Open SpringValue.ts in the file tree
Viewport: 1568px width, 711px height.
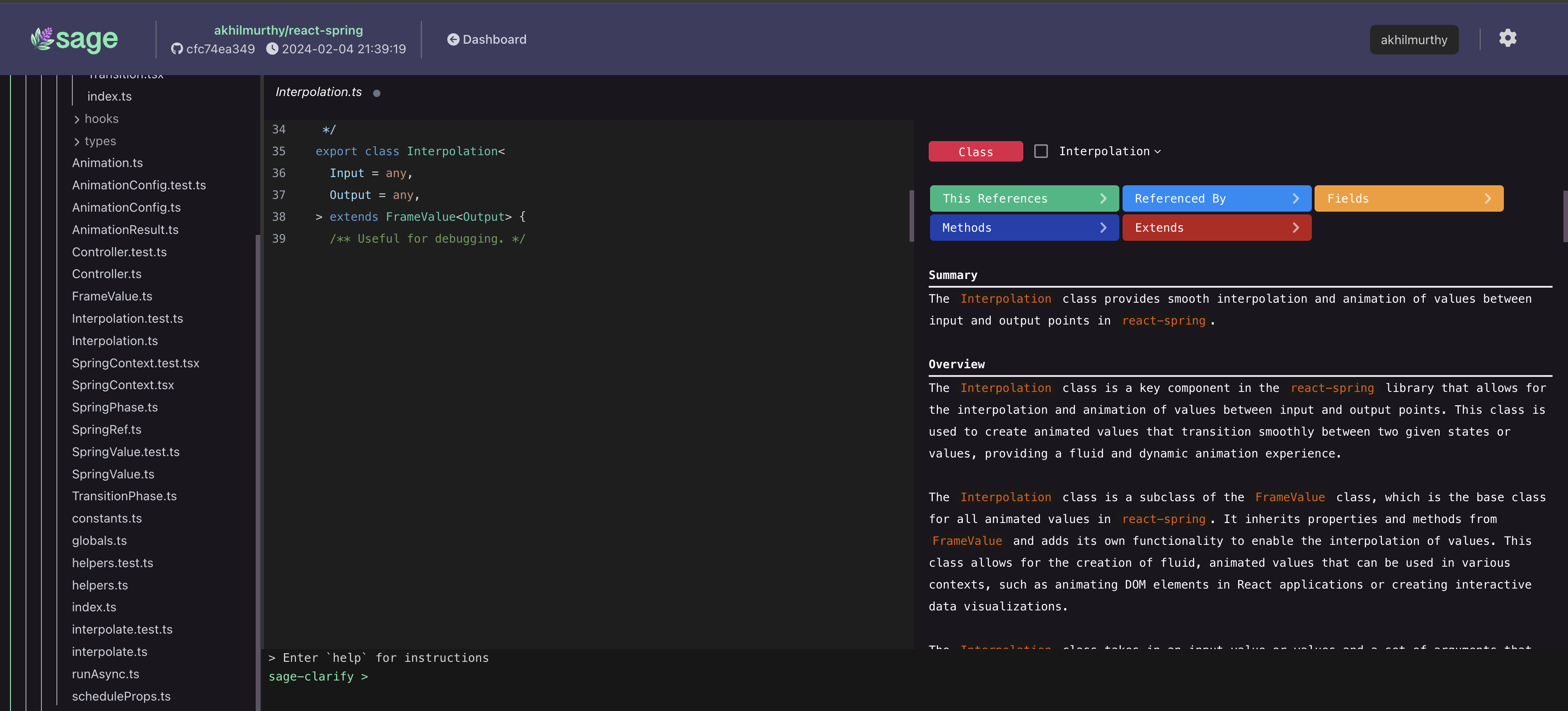click(113, 474)
